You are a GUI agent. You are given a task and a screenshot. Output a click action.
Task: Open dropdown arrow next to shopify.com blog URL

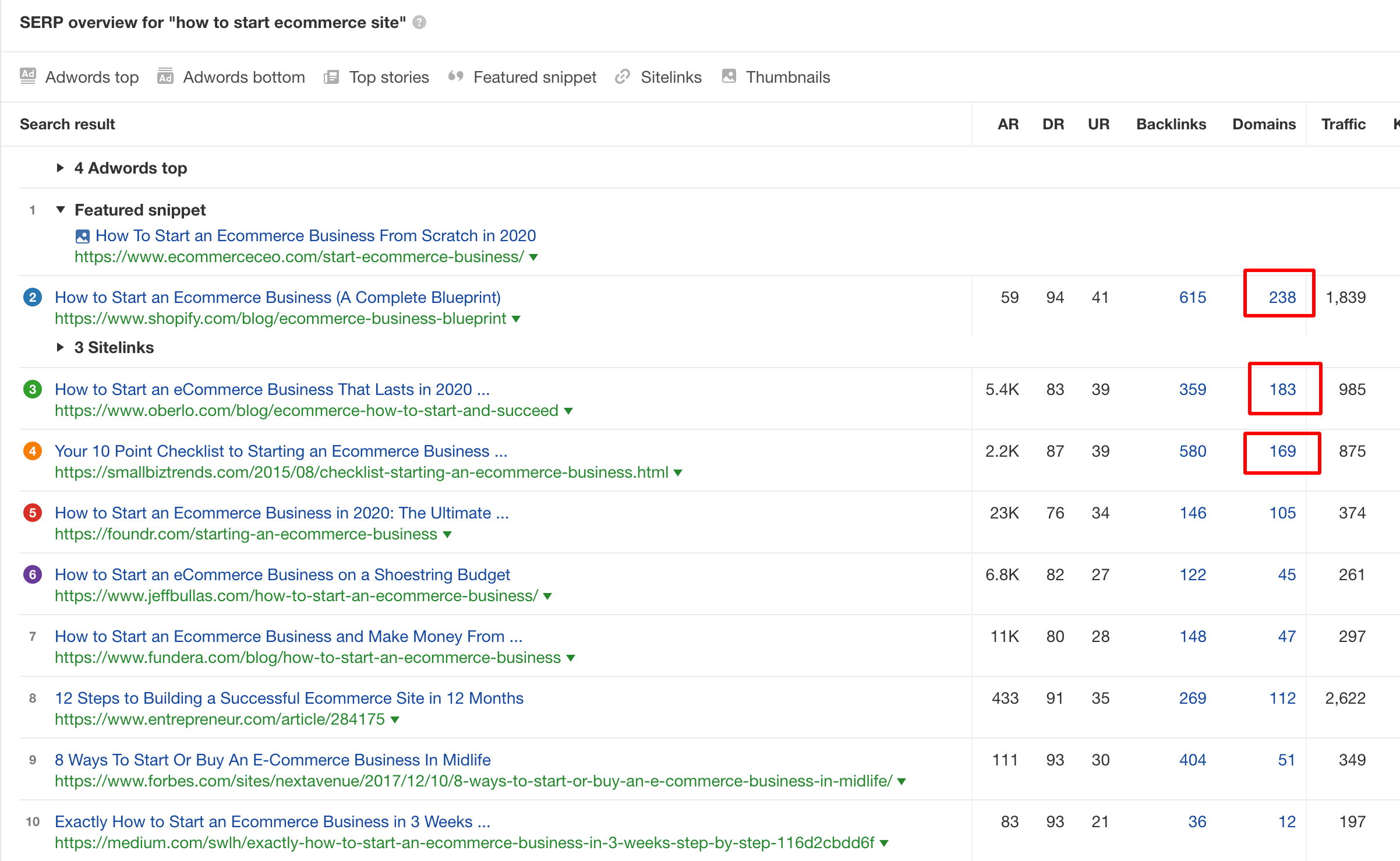(x=516, y=319)
